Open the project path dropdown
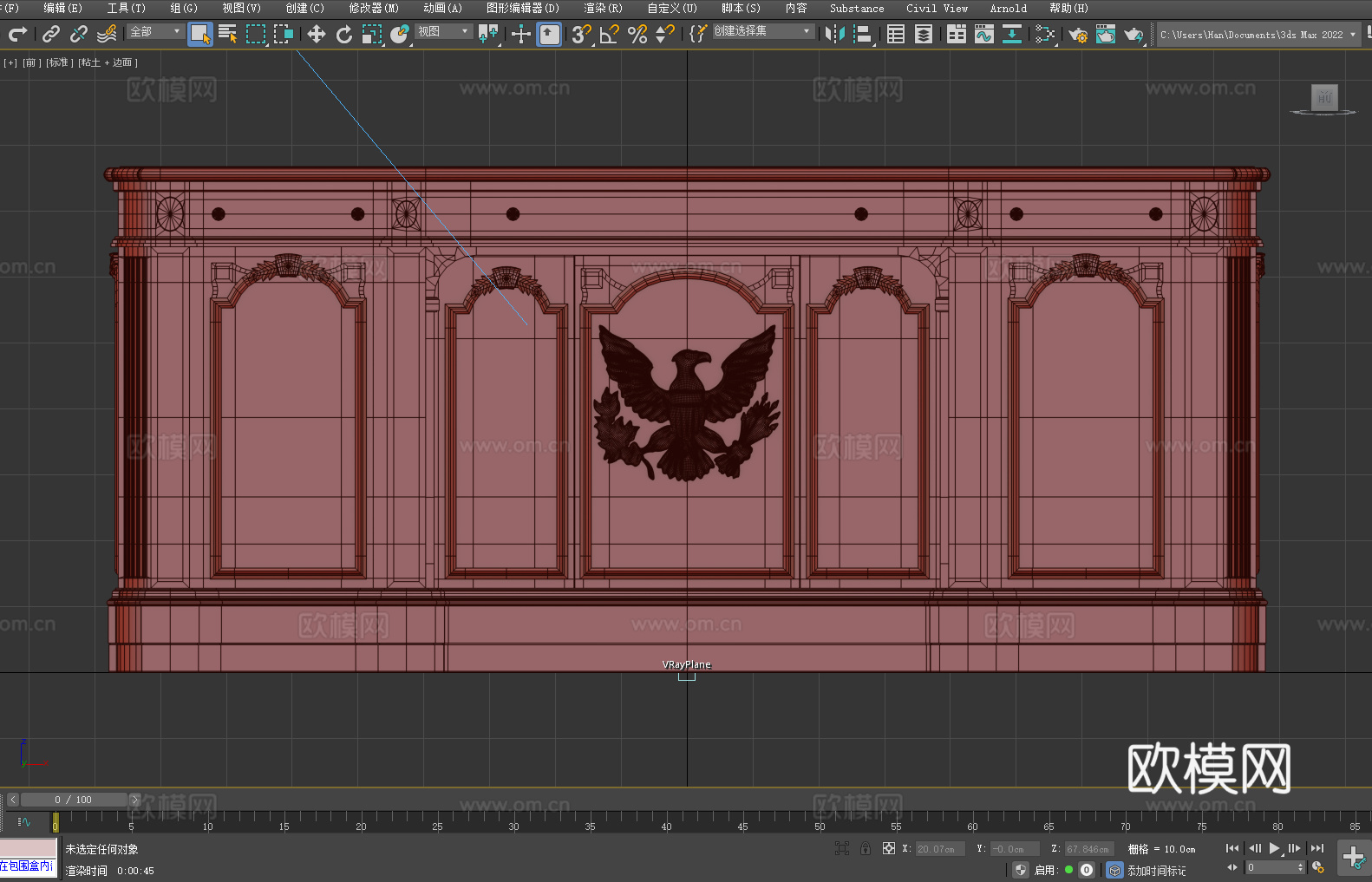The image size is (1372, 882). point(1258,35)
